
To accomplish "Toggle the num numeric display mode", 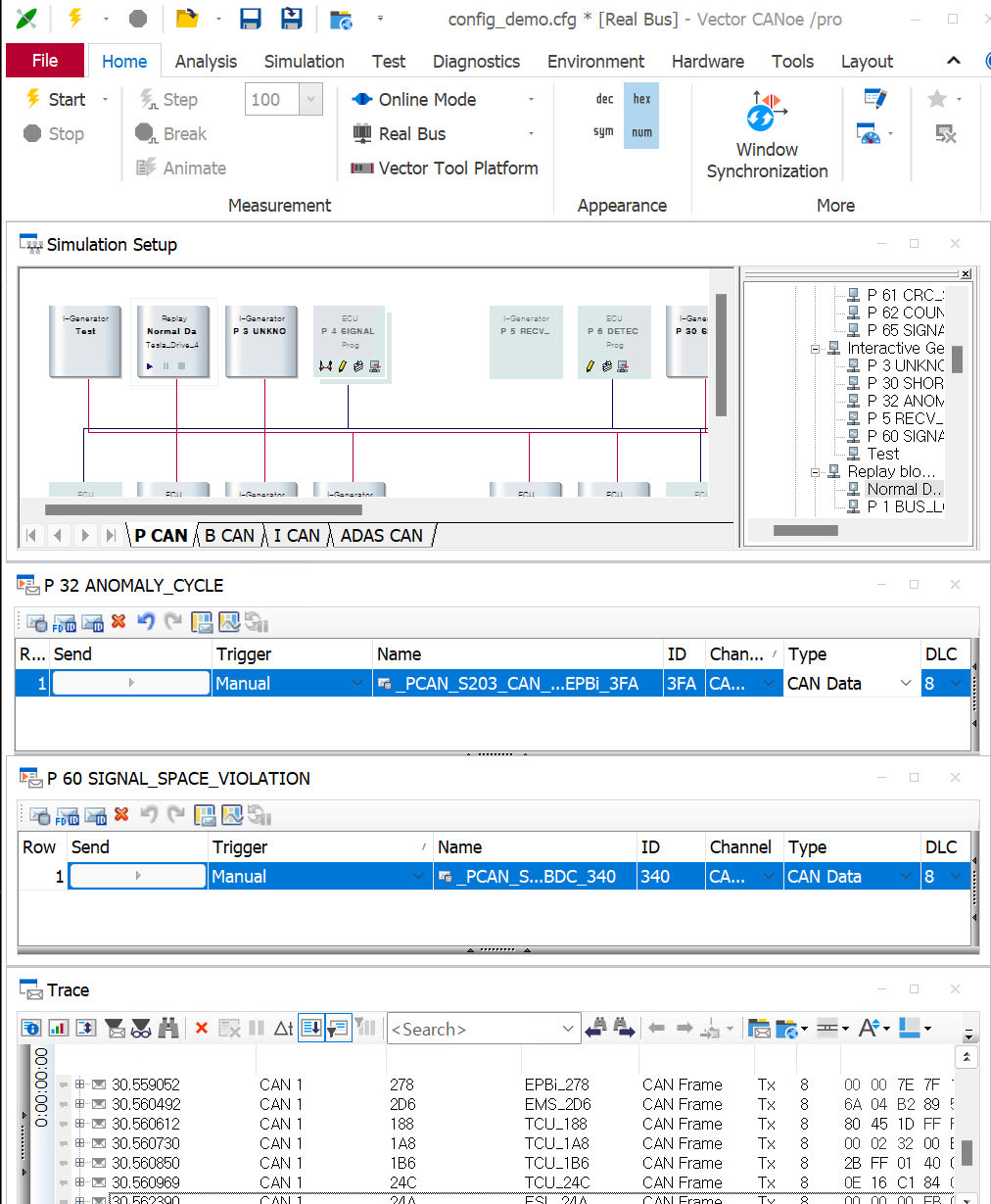I will [x=641, y=132].
